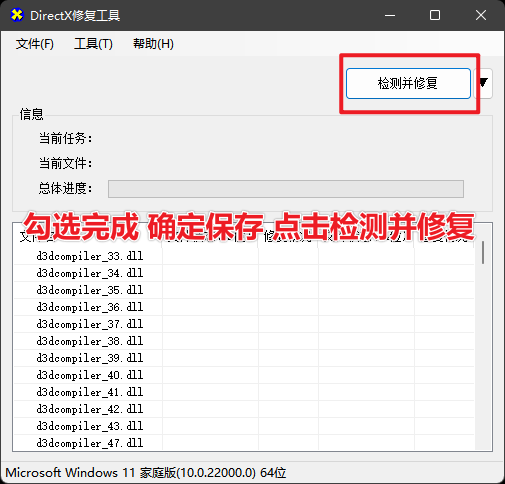Click the 总体进度 progress bar
Viewport: 505px width, 484px height.
pyautogui.click(x=286, y=189)
